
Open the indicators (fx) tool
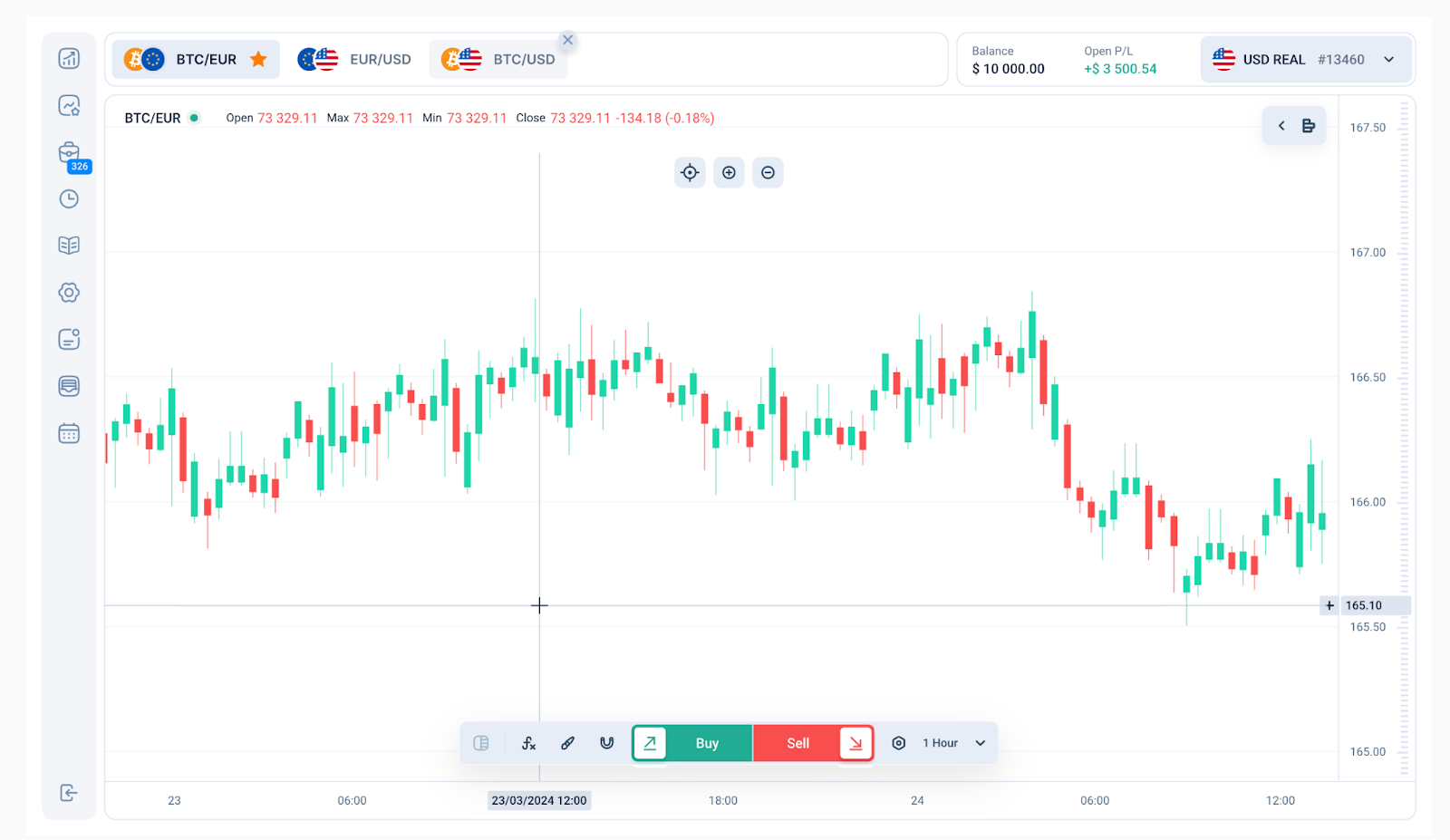[x=528, y=742]
